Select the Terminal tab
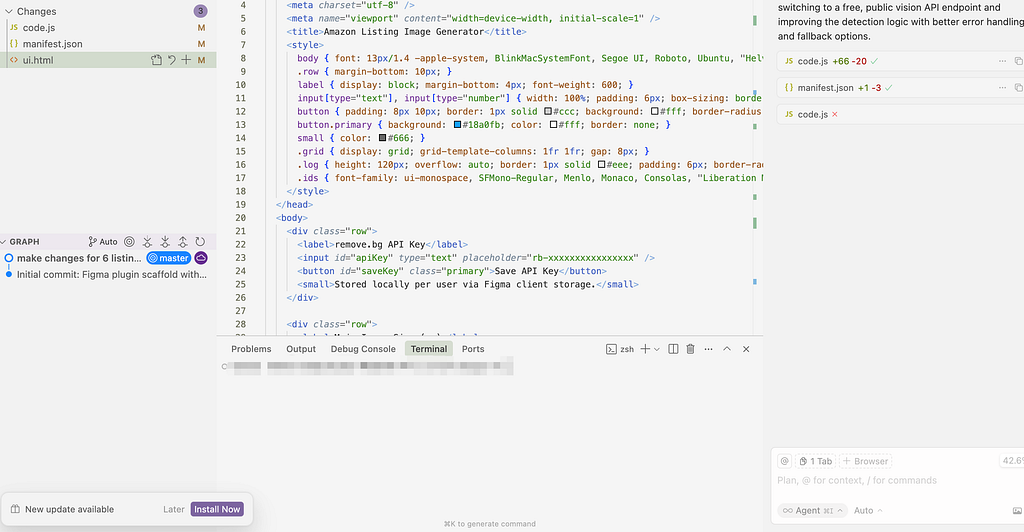 point(428,349)
